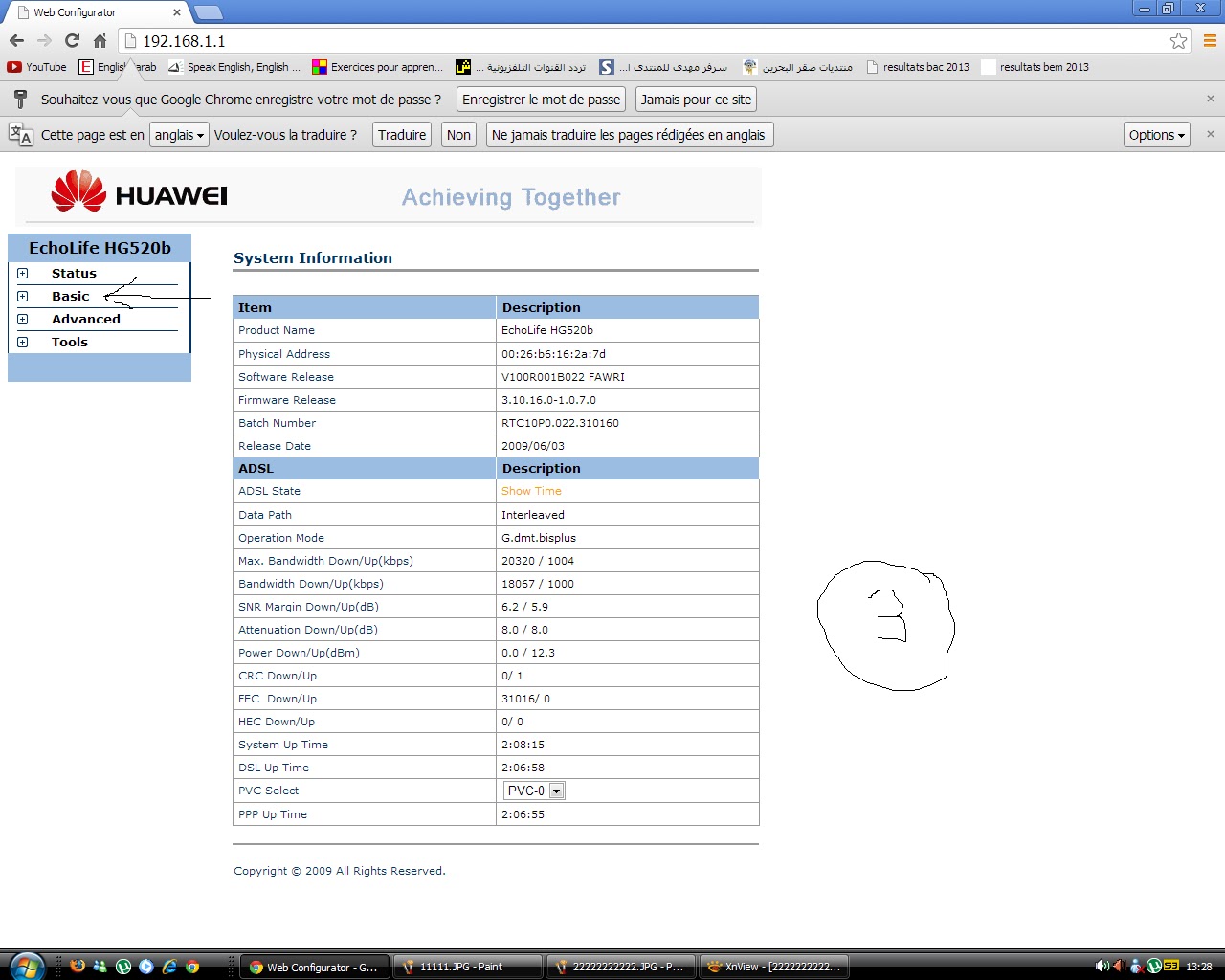1225x980 pixels.
Task: Click the uTorrent tray icon
Action: pyautogui.click(x=1153, y=967)
